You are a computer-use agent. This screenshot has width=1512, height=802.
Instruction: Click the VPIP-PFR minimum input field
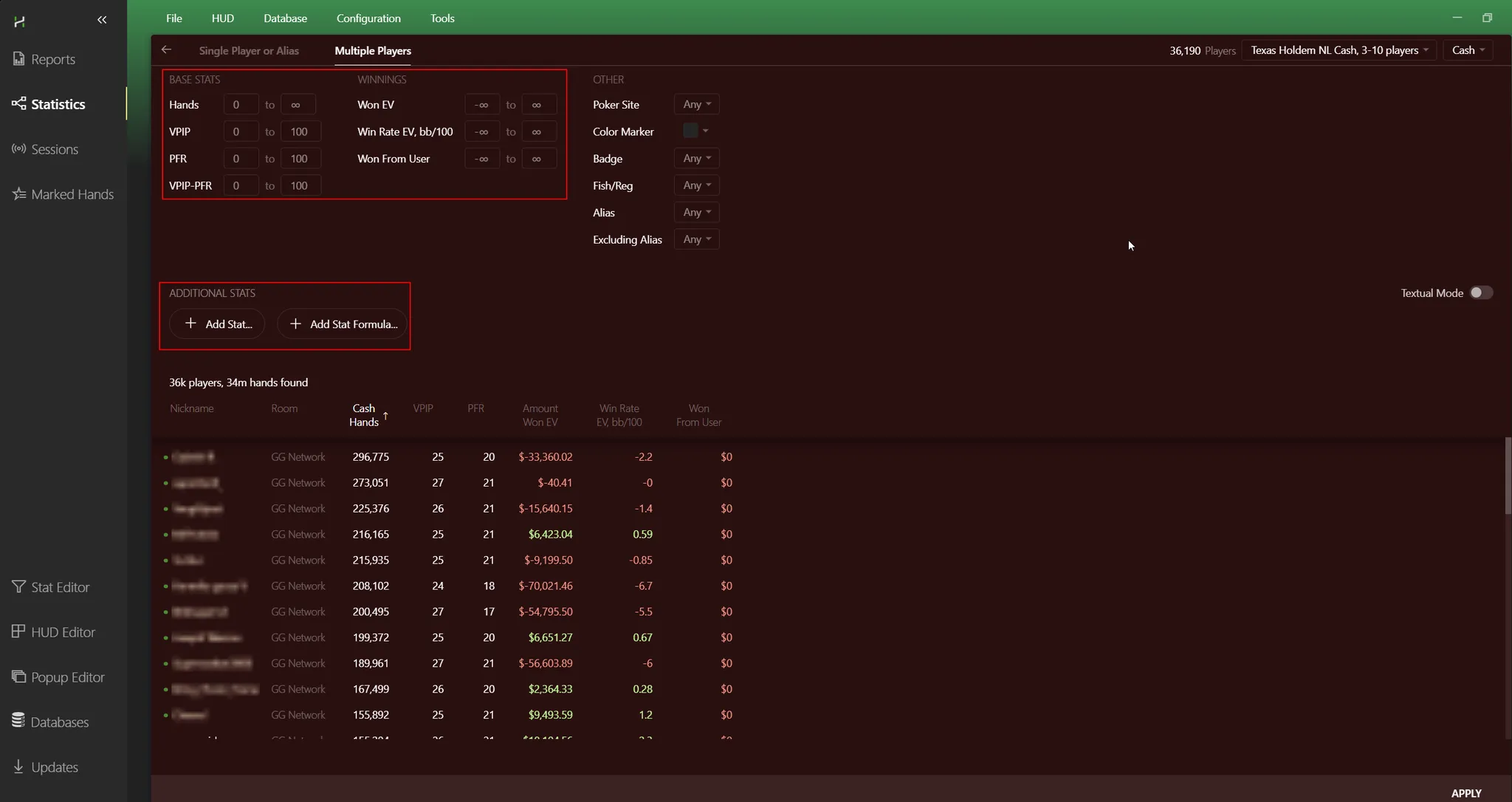click(241, 185)
